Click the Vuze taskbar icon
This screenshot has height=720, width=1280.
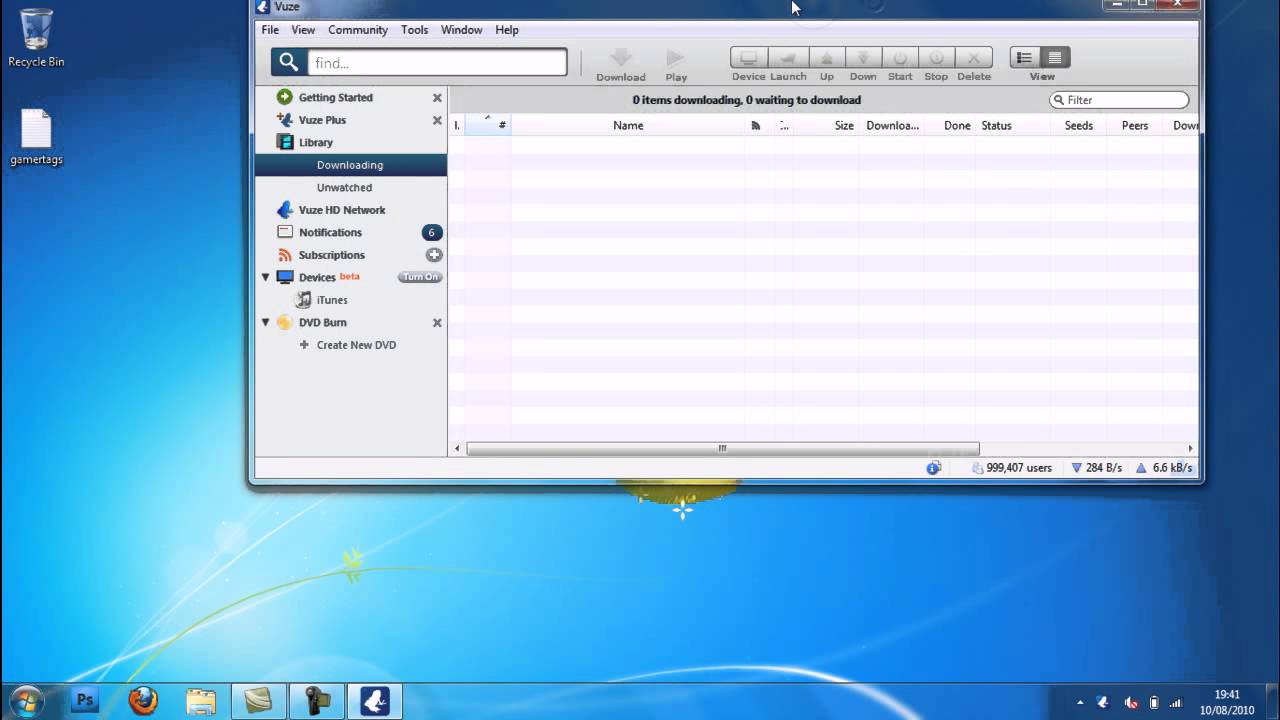[375, 701]
